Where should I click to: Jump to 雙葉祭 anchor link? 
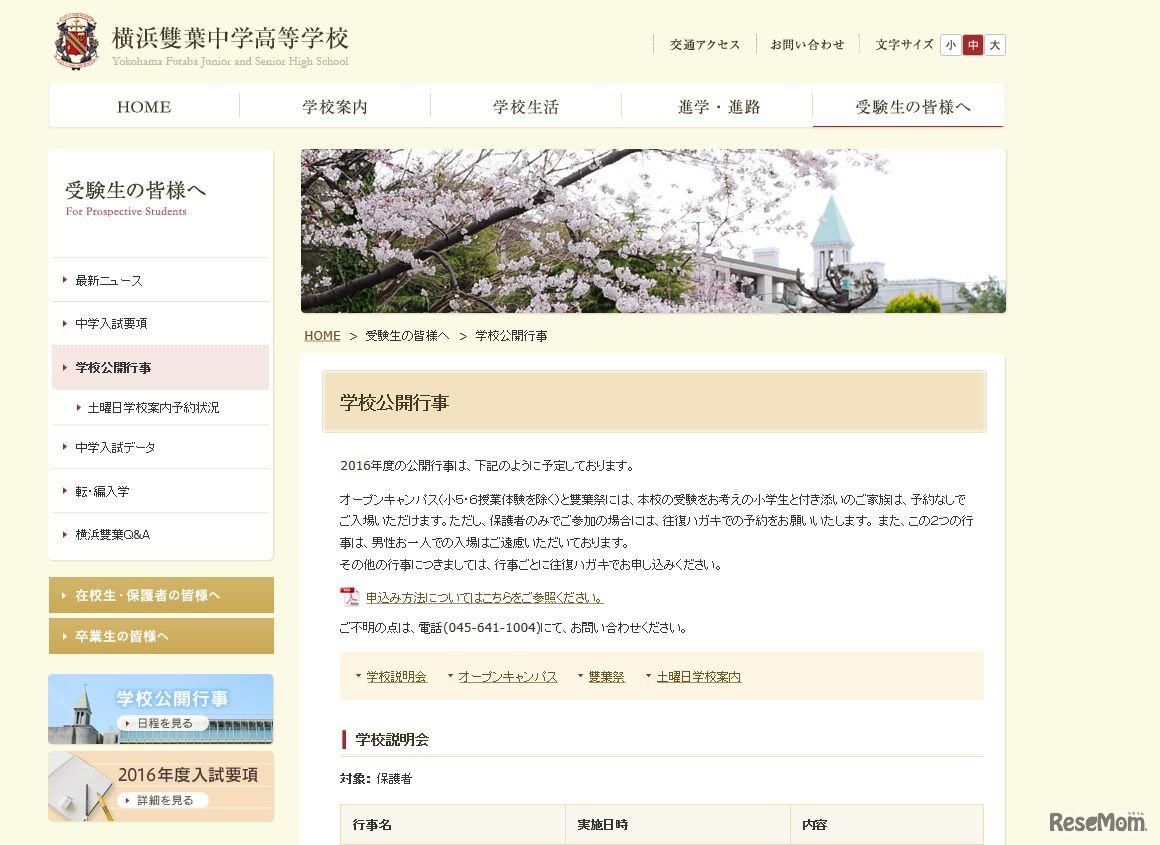[607, 676]
